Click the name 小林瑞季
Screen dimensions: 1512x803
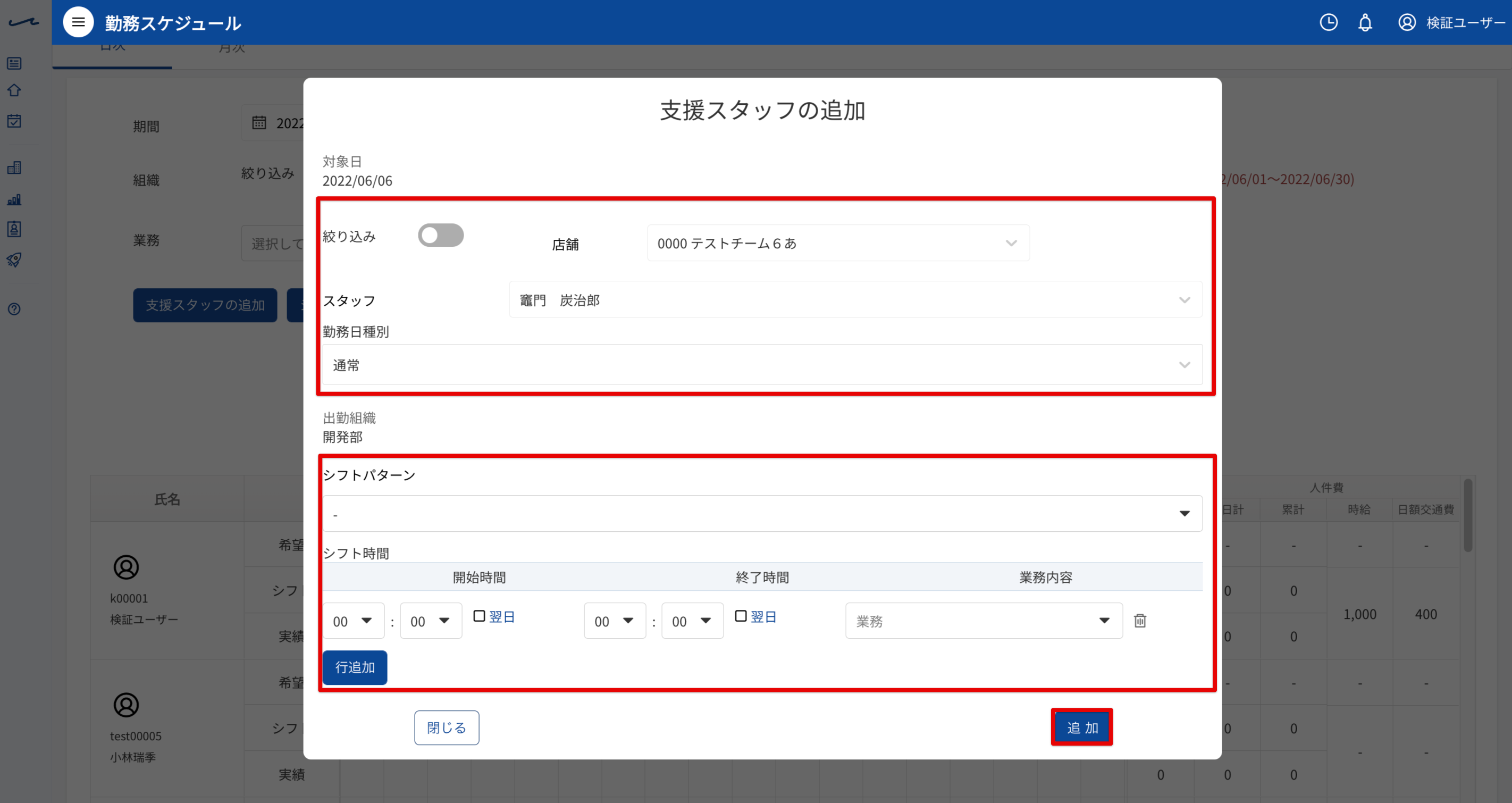coord(133,757)
